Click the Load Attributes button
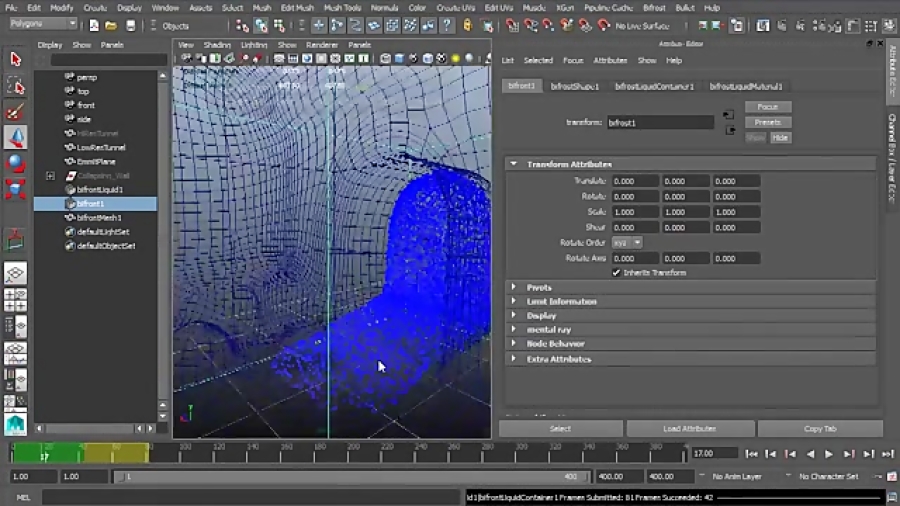The image size is (900, 506). pyautogui.click(x=690, y=429)
